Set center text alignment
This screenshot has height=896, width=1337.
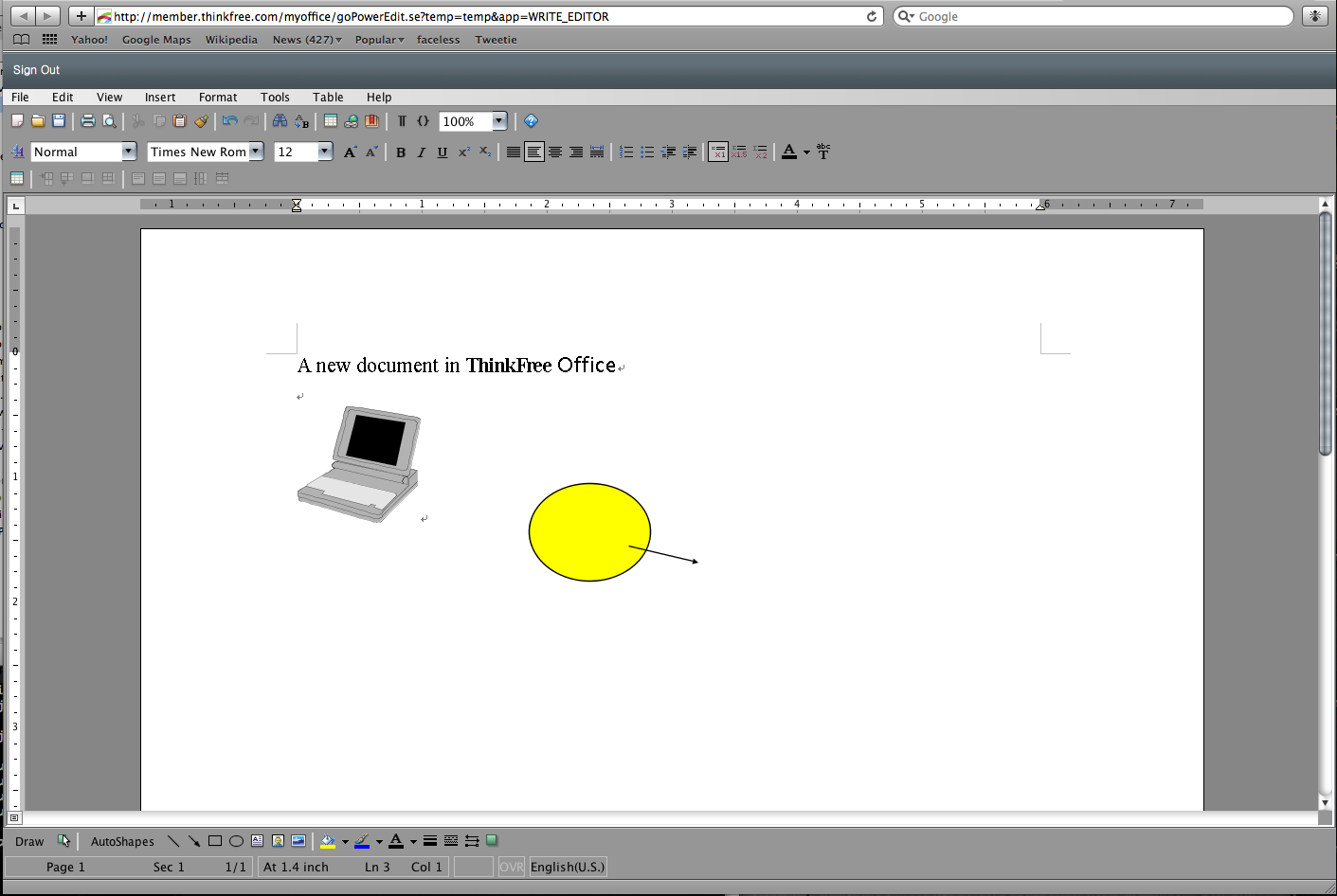[555, 152]
